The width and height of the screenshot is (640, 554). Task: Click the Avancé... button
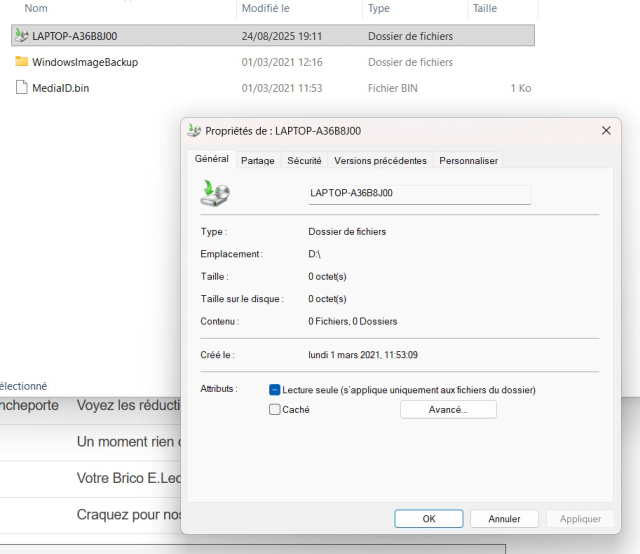(x=448, y=409)
